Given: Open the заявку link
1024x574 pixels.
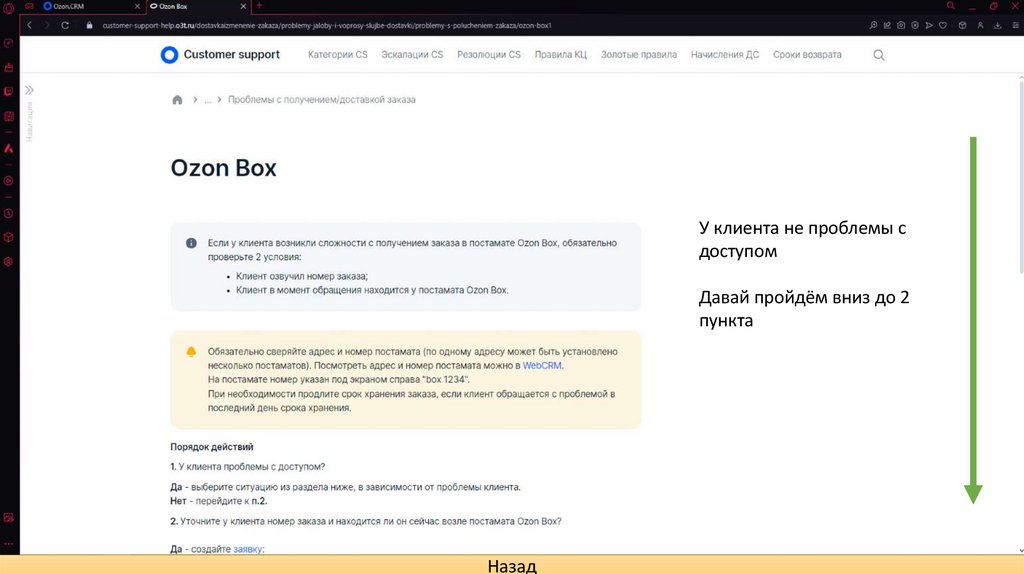Looking at the screenshot, I should [248, 549].
